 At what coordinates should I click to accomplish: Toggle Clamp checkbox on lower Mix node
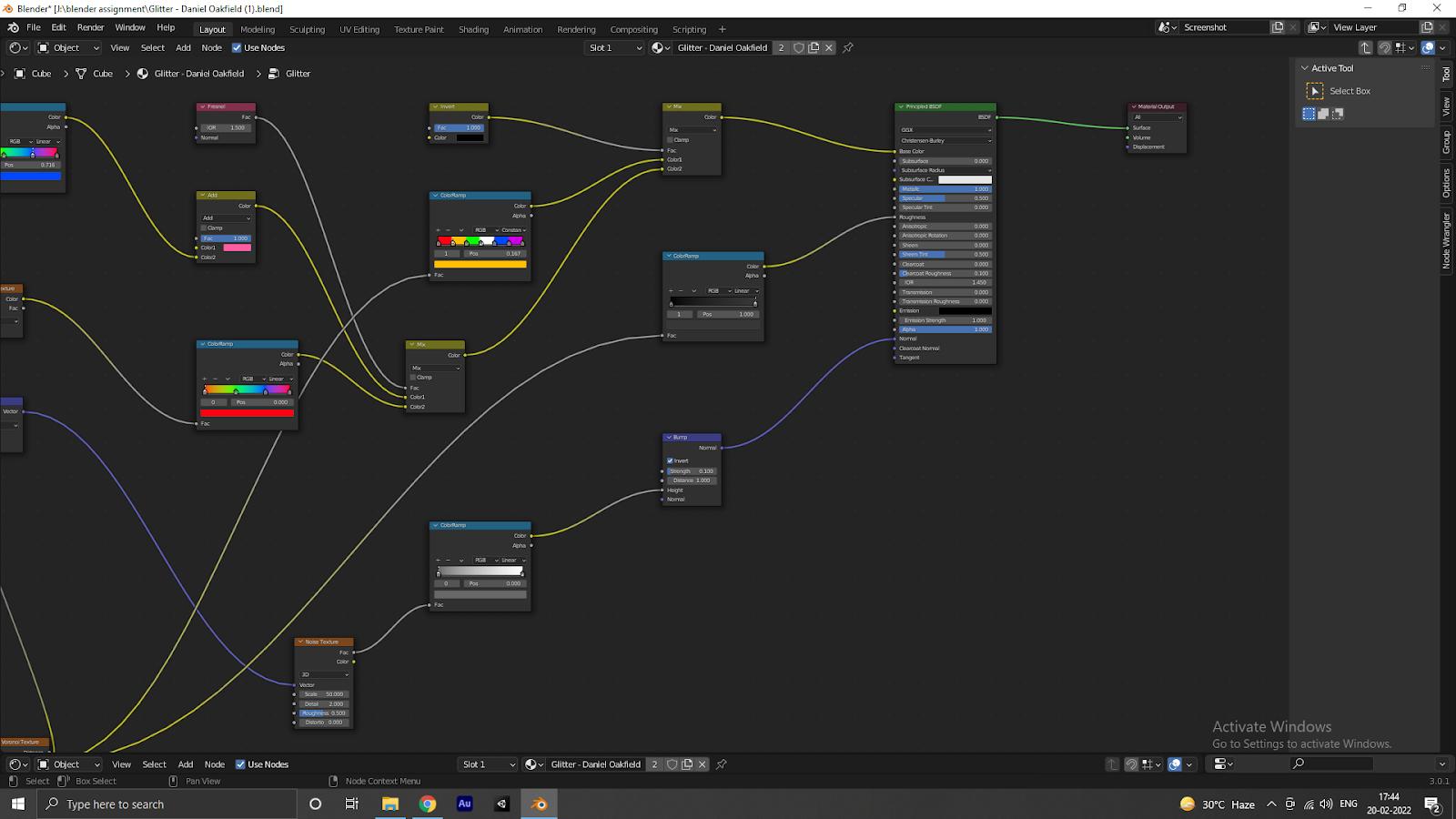412,378
